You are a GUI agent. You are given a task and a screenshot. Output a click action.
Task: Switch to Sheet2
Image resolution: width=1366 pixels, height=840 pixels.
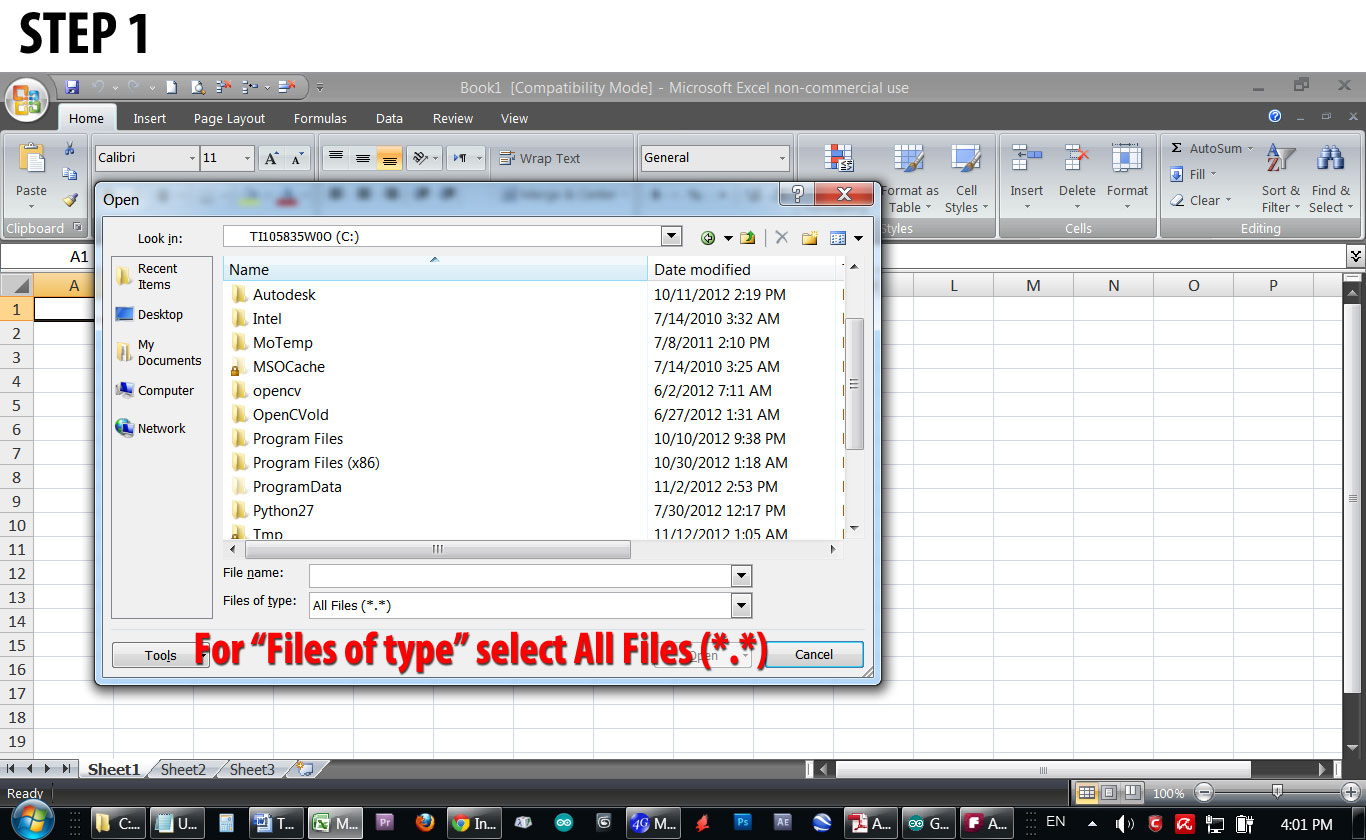(x=183, y=769)
